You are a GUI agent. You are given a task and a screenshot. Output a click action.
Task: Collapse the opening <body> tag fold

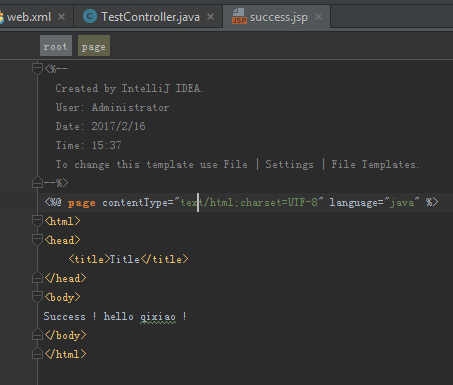tap(37, 296)
